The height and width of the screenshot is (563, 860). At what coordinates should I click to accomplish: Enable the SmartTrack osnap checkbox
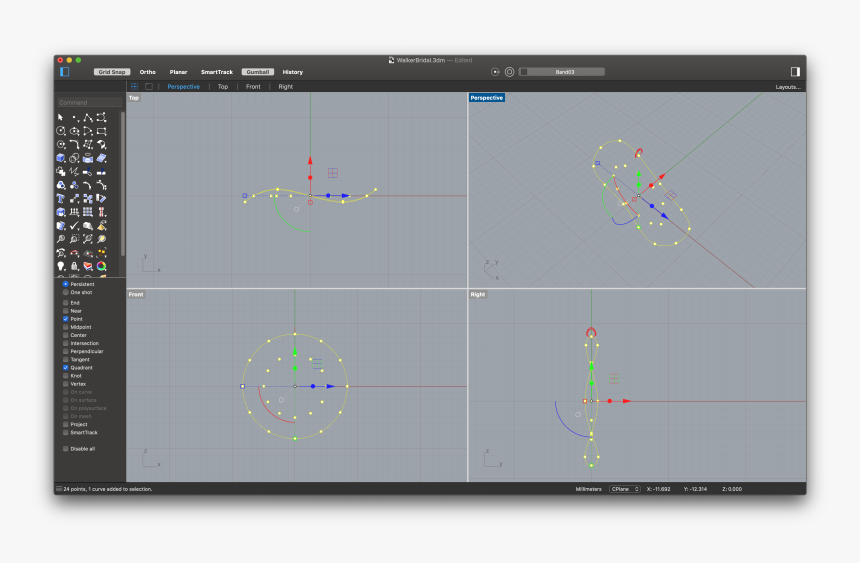(x=65, y=432)
